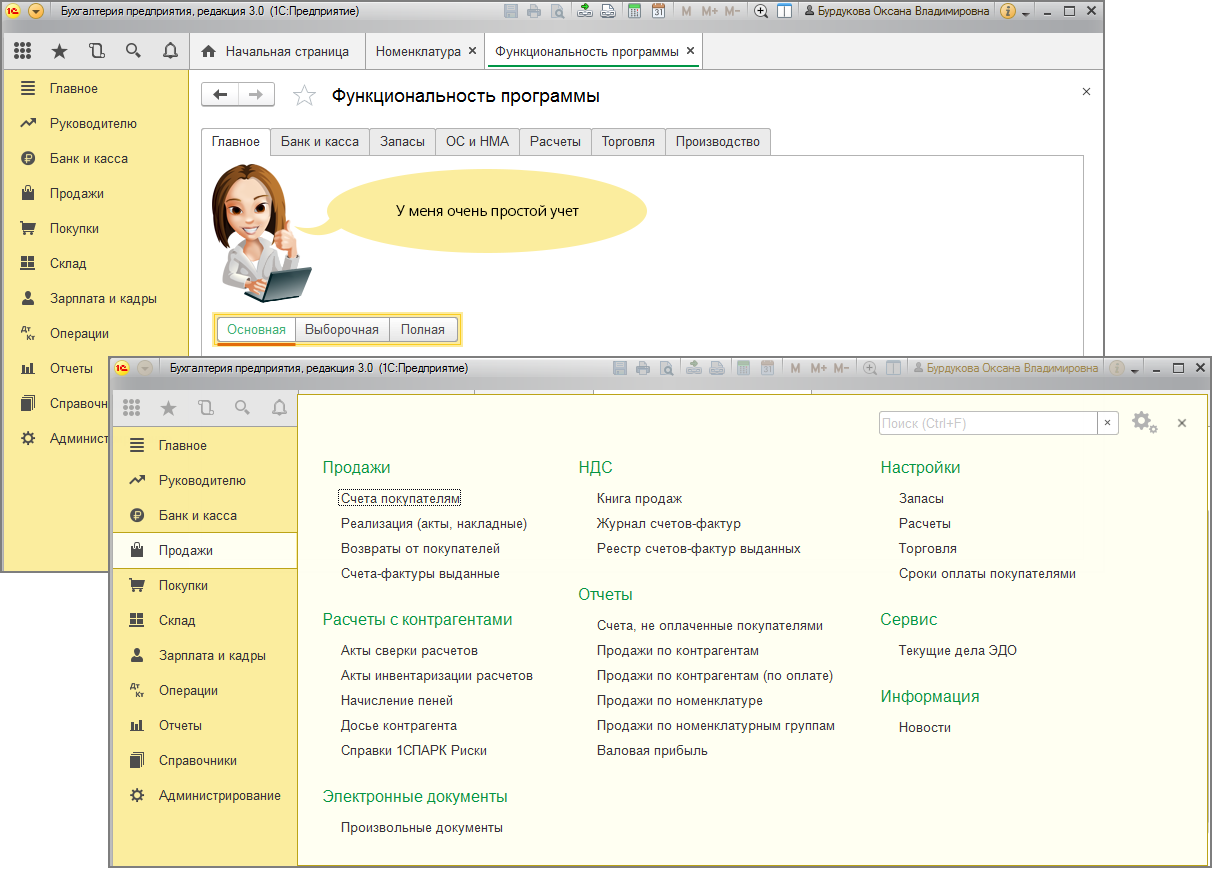
Task: Open Начальная страница tab
Action: (x=276, y=51)
